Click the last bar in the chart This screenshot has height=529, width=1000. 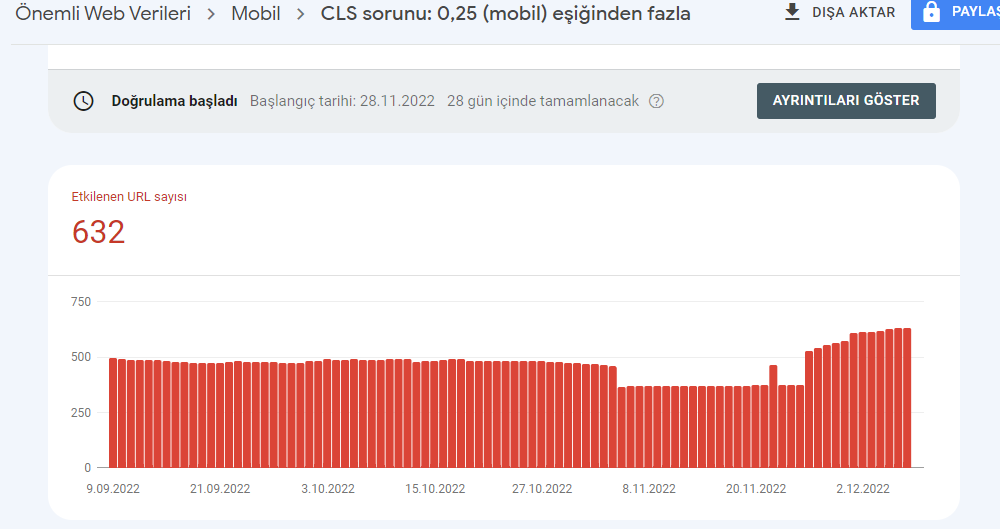coord(907,398)
